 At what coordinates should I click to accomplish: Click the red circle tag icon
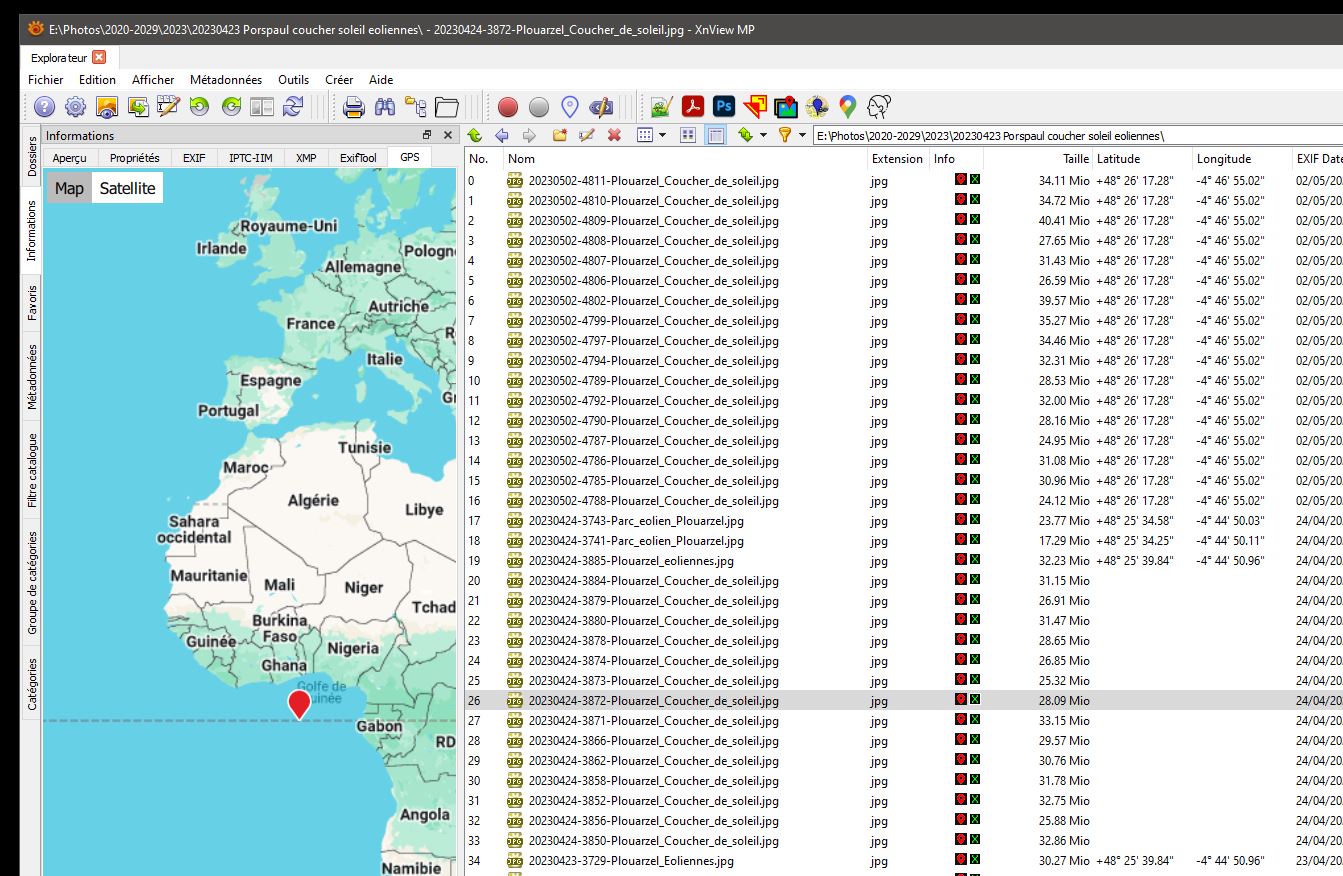click(x=508, y=107)
